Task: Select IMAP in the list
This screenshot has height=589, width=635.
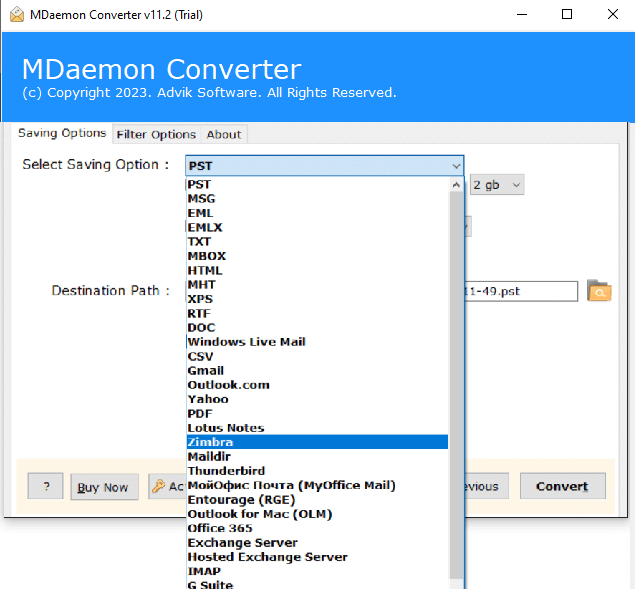Action: point(318,571)
